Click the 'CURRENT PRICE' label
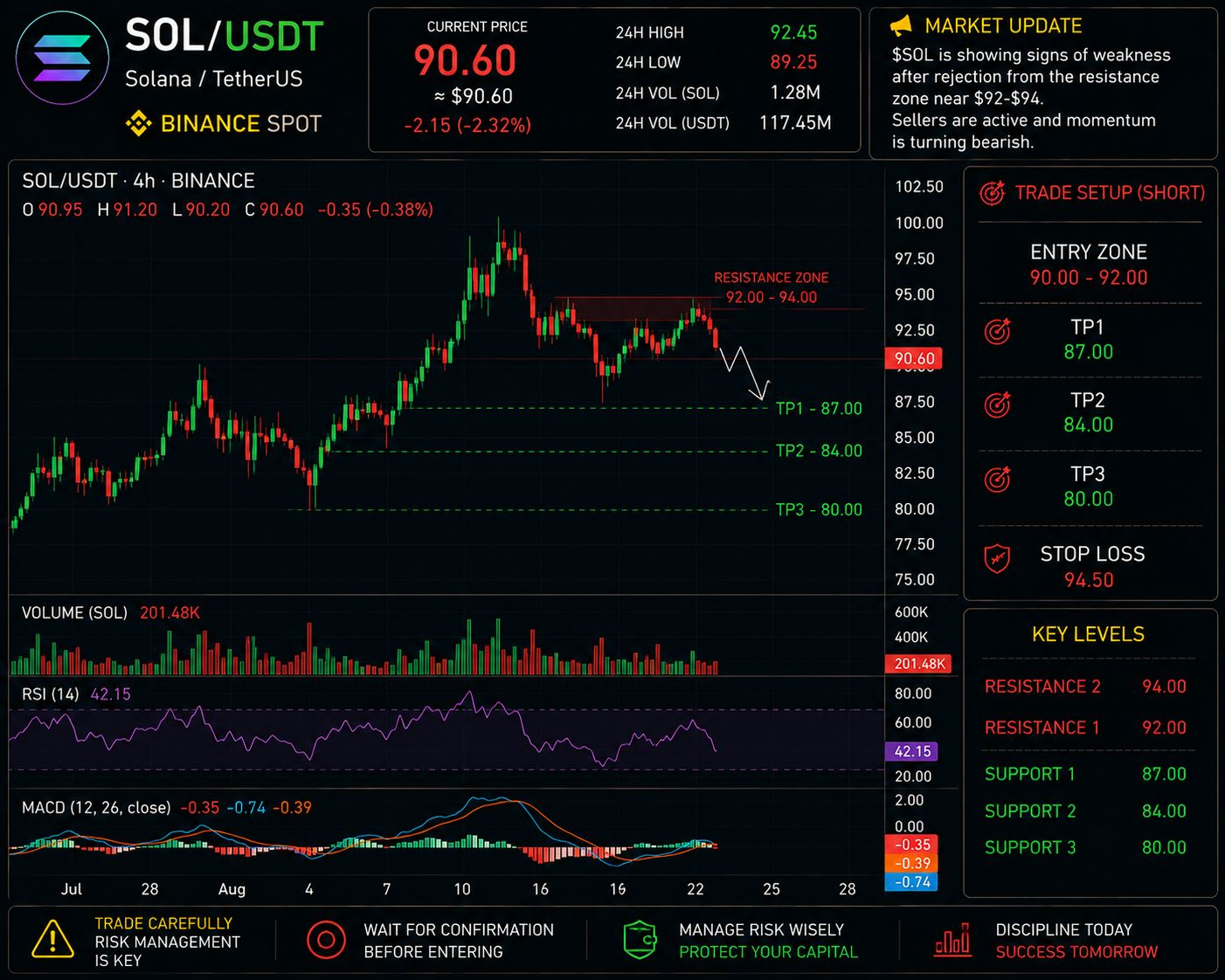Viewport: 1225px width, 980px height. coord(477,27)
